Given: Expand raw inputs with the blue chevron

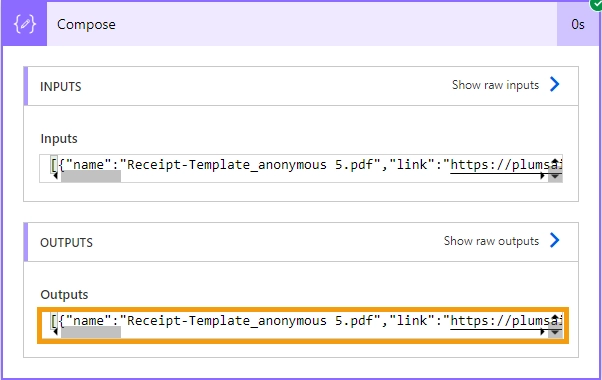Looking at the screenshot, I should tap(554, 84).
